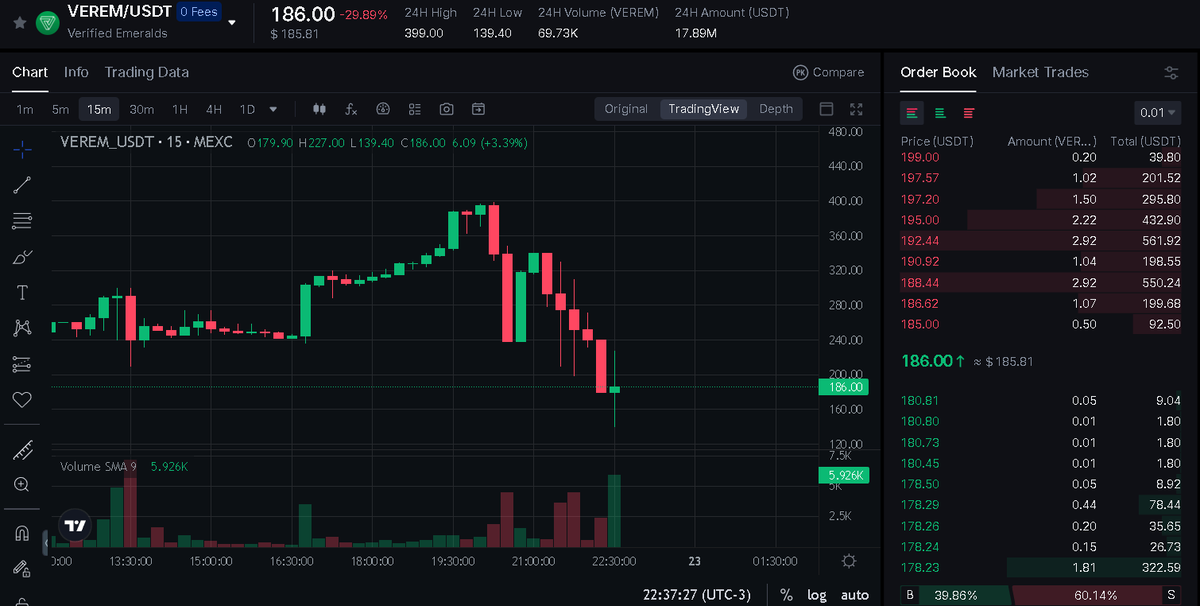Screen dimensions: 1200x606
Task: Select the brush drawing tool
Action: (x=22, y=257)
